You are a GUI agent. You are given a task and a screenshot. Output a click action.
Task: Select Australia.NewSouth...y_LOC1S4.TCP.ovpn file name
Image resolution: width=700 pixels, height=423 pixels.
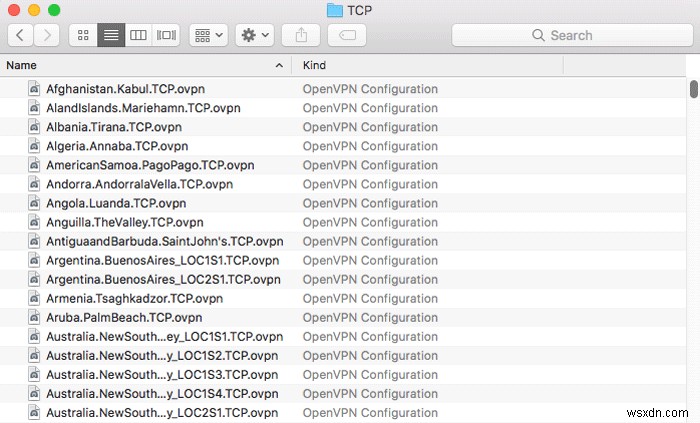(162, 394)
